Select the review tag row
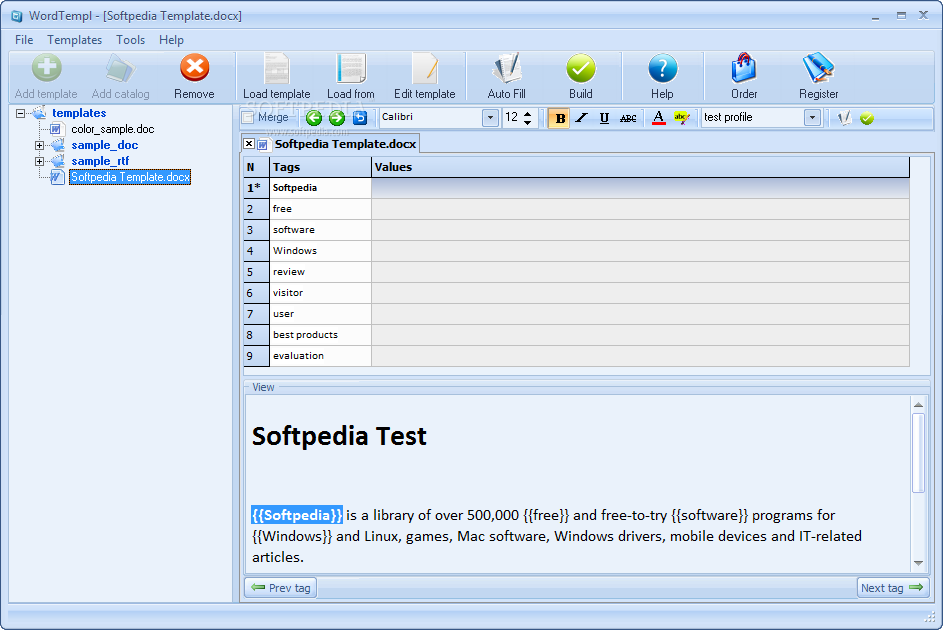The height and width of the screenshot is (630, 943). pyautogui.click(x=320, y=272)
